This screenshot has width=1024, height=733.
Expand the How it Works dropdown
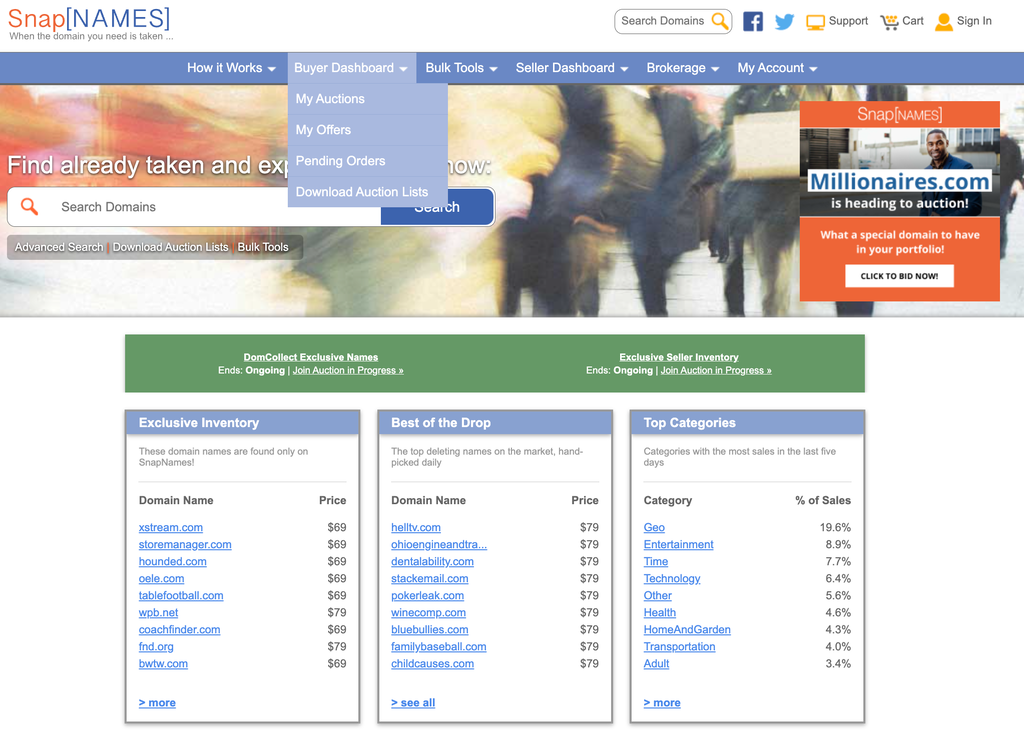(x=231, y=68)
